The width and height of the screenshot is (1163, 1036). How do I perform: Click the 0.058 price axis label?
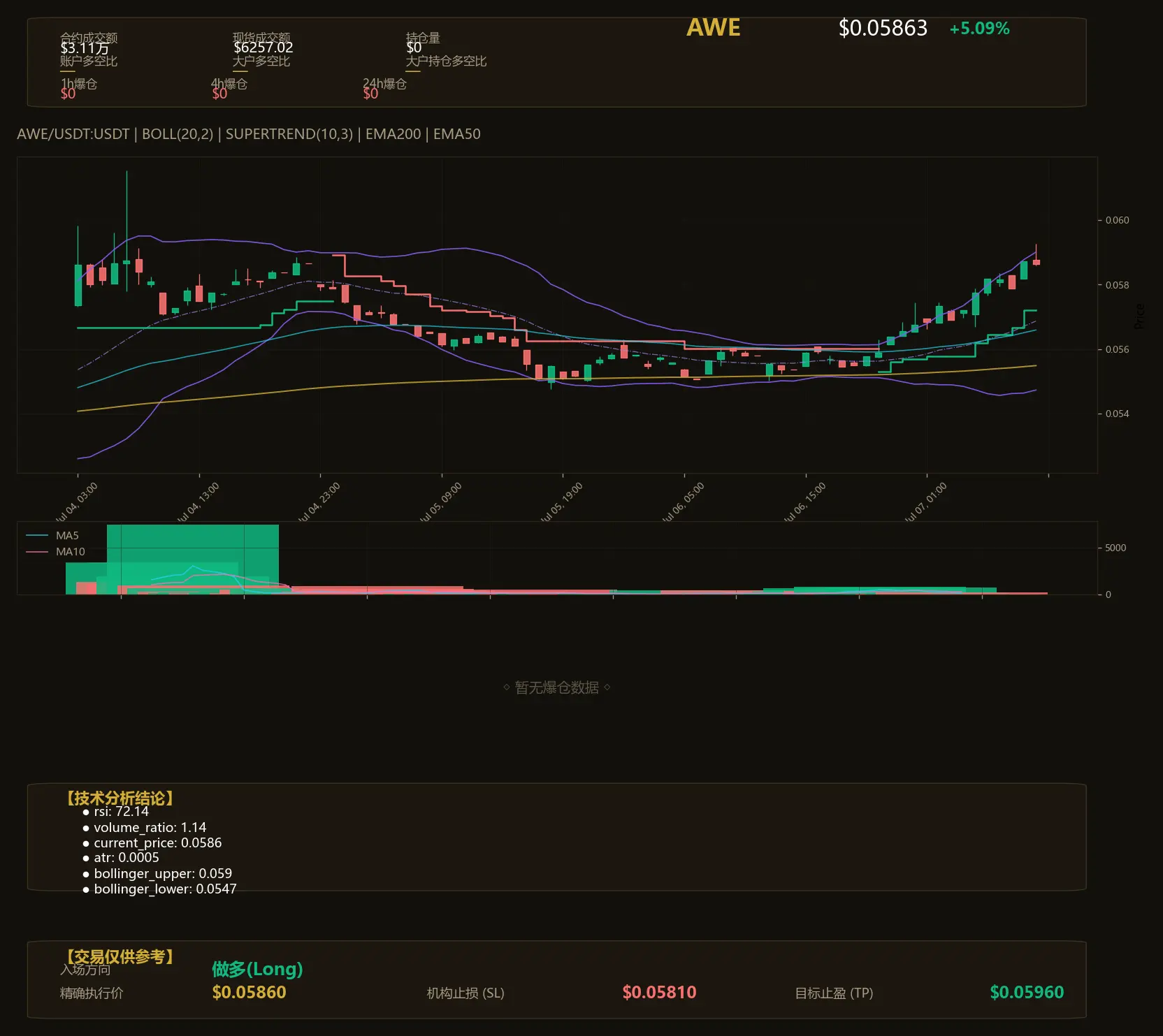(x=1117, y=285)
